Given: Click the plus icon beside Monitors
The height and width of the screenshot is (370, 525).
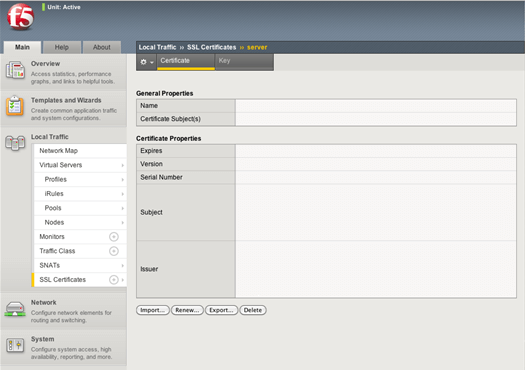Looking at the screenshot, I should pos(114,237).
